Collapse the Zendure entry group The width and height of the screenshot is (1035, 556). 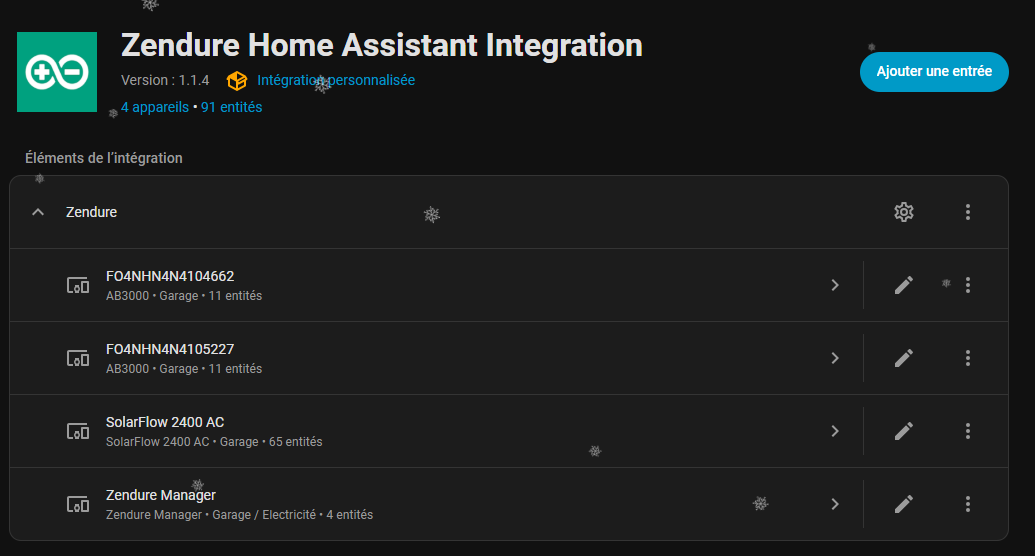point(38,212)
